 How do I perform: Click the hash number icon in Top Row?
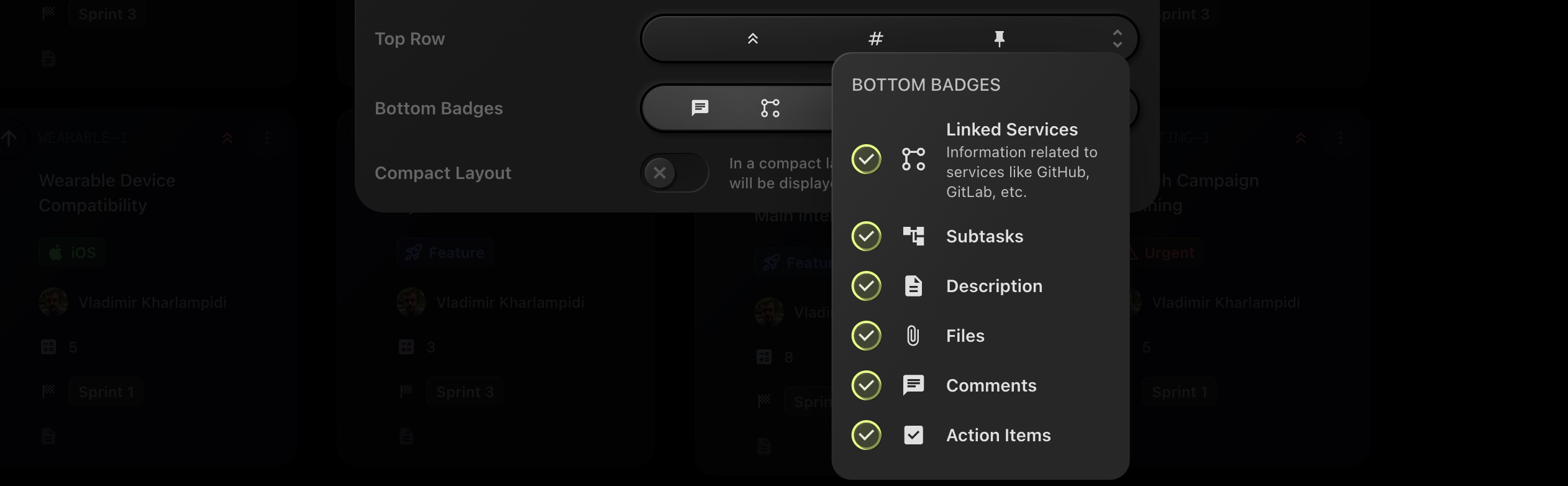click(875, 39)
